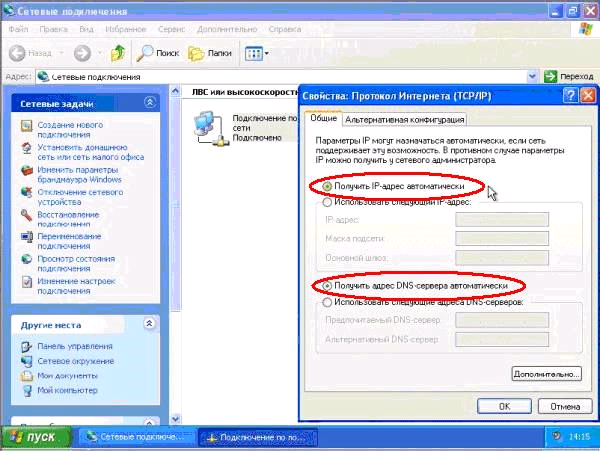Select Использовать следующий IP-адрес radio button

tap(327, 202)
